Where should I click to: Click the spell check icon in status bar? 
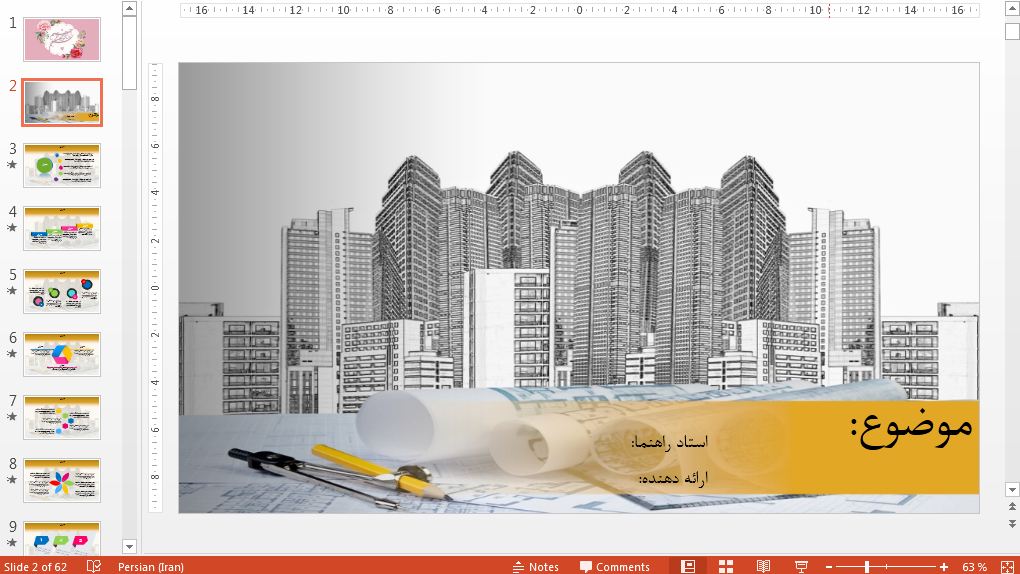pos(94,566)
